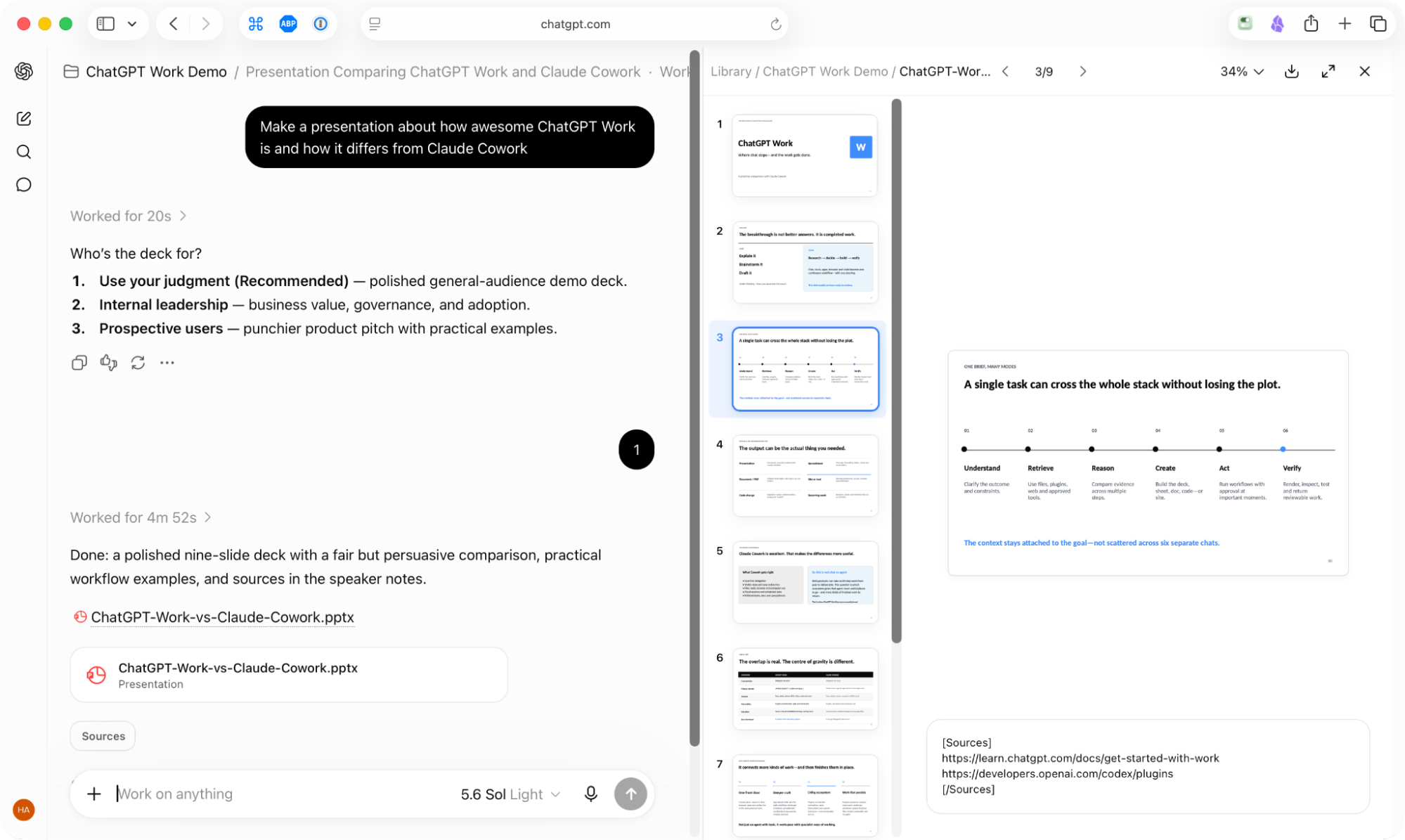Screen dimensions: 1405x840
Task: Start a new chat with compose icon
Action: [x=24, y=118]
